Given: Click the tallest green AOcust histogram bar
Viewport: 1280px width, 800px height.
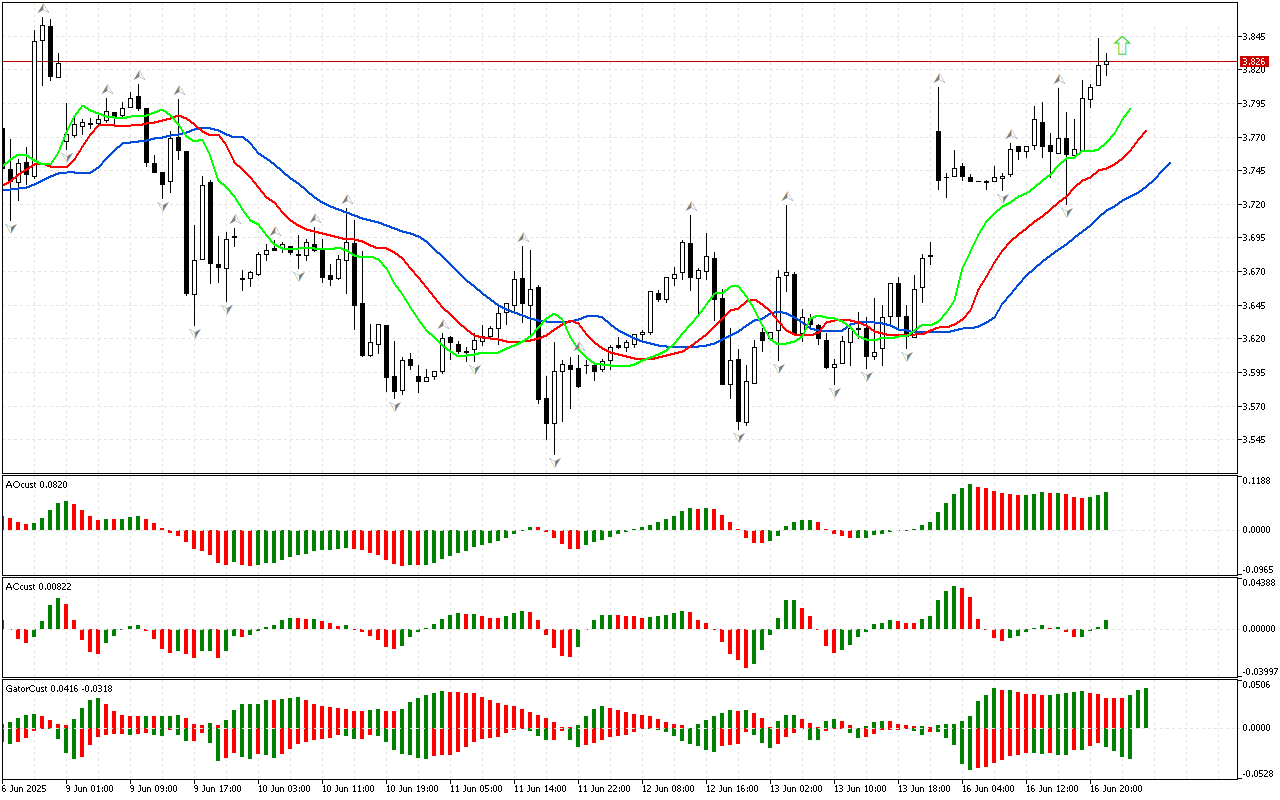Looking at the screenshot, I should click(x=969, y=507).
